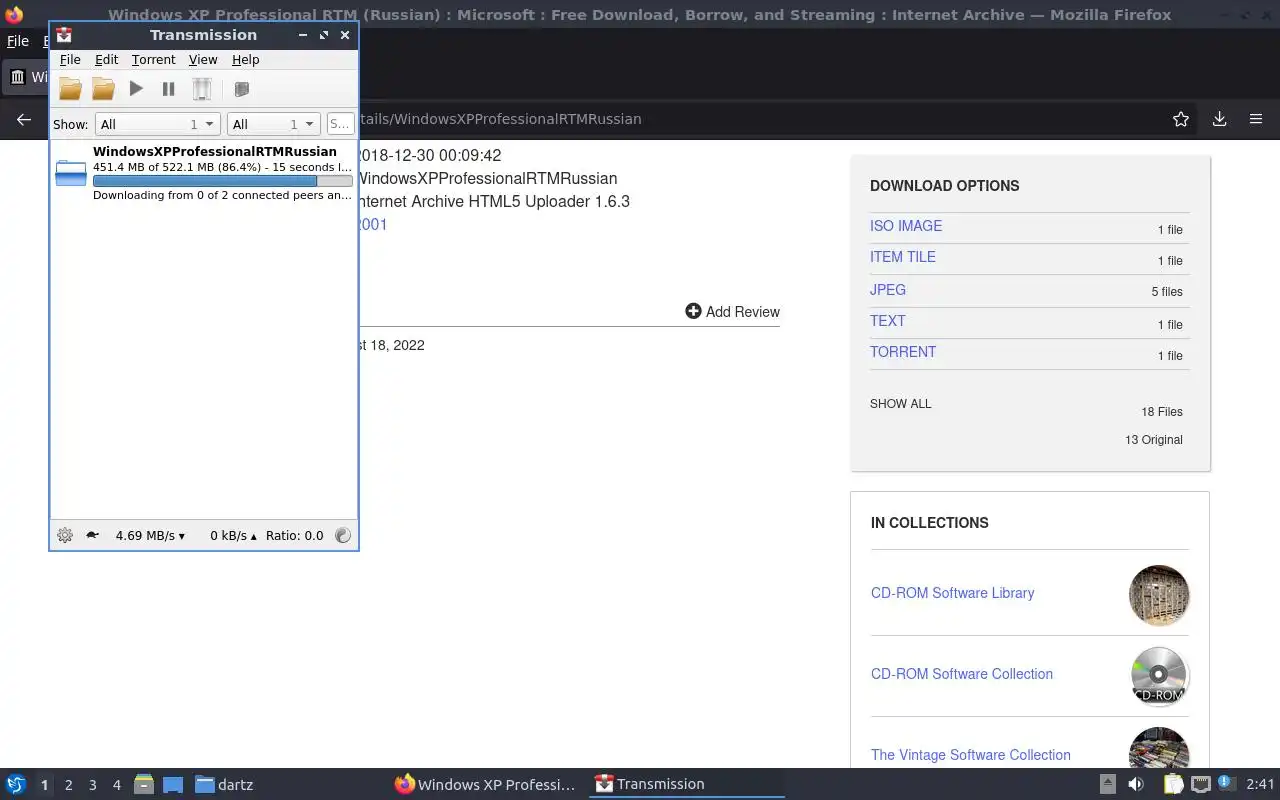The height and width of the screenshot is (800, 1280).
Task: Open Transmission options gear in status bar
Action: pos(65,535)
